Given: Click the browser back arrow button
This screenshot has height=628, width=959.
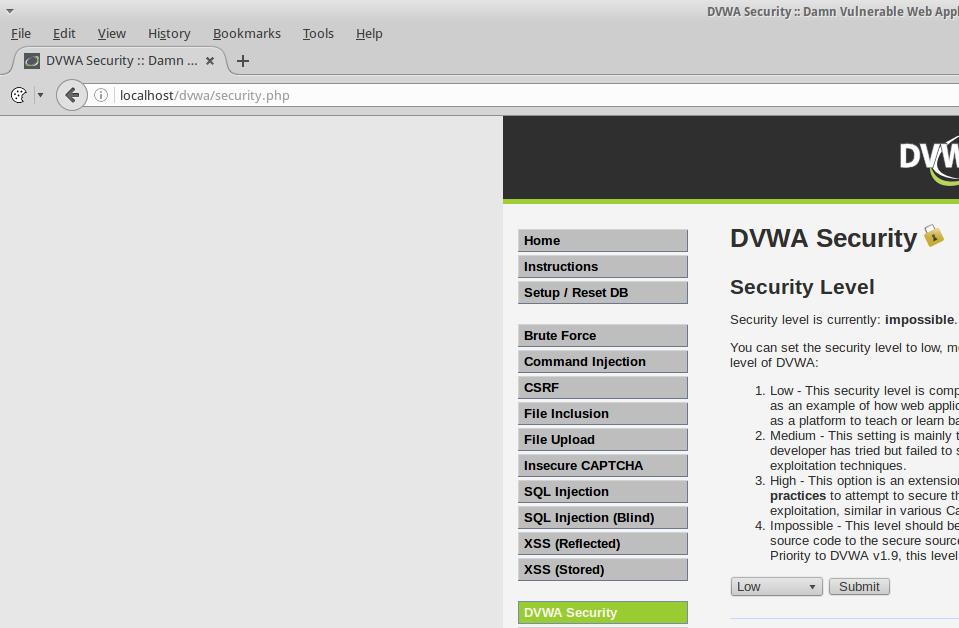Looking at the screenshot, I should [x=71, y=95].
